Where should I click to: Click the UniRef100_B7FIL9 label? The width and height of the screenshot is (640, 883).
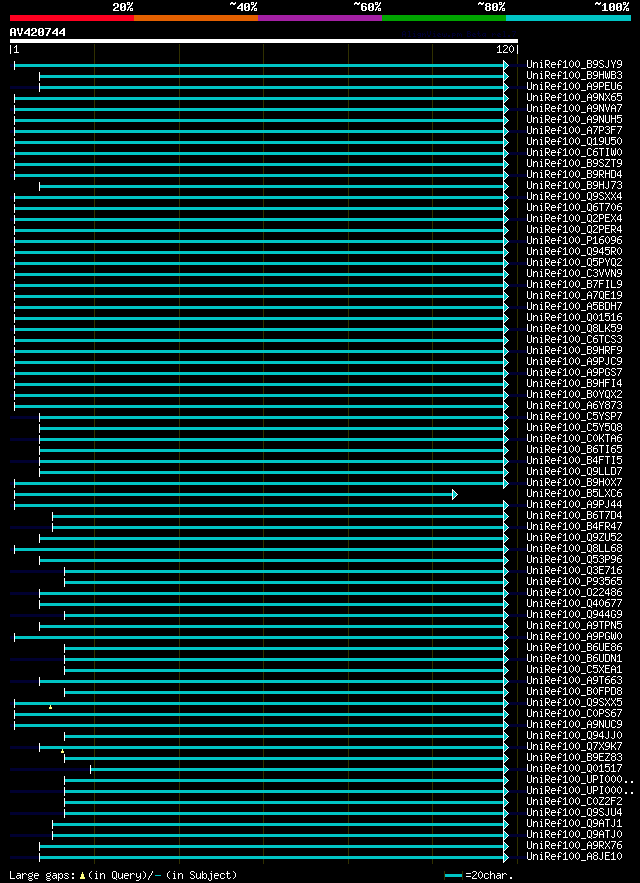tap(575, 284)
